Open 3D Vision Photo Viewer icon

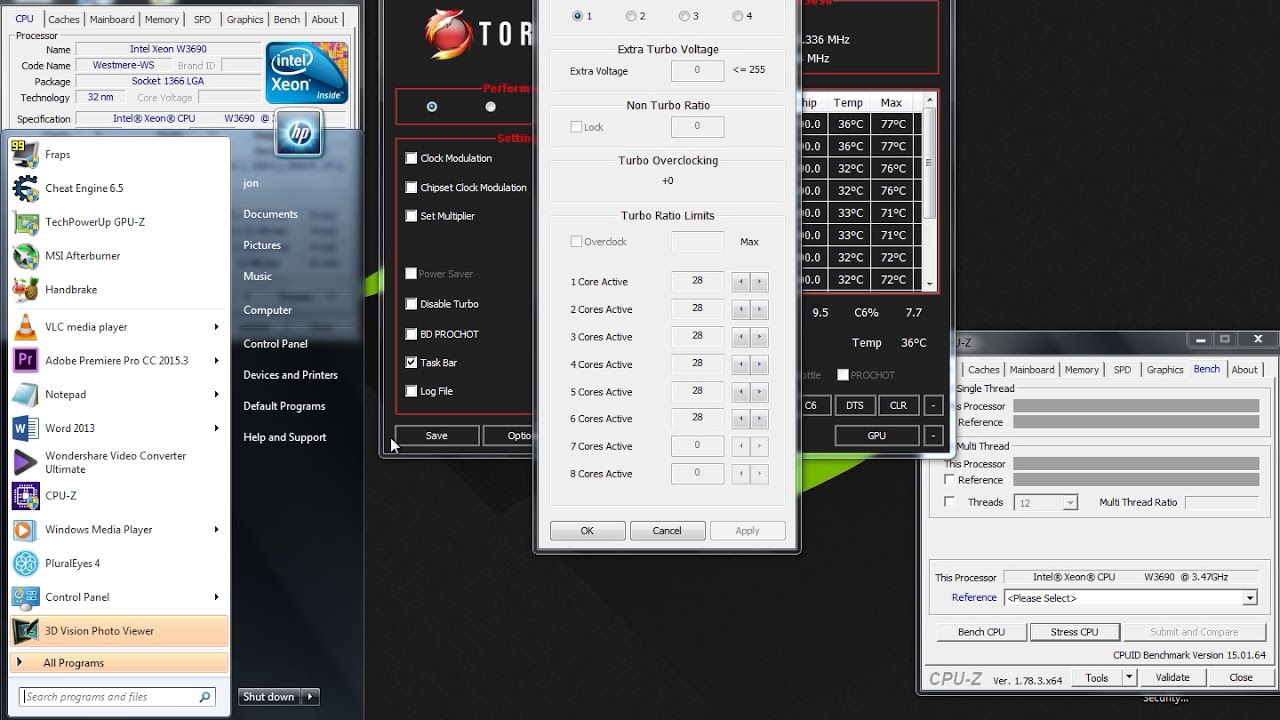tap(25, 631)
